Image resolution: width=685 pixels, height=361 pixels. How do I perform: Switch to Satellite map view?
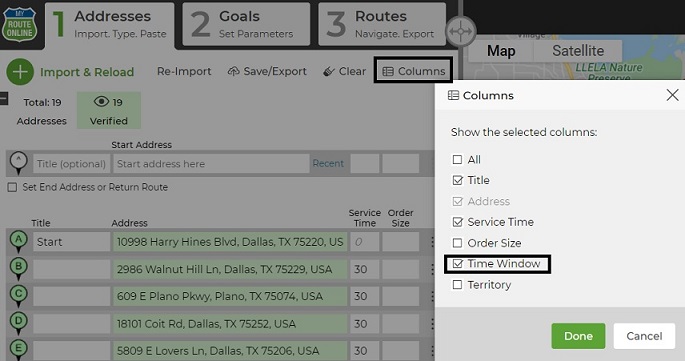(x=578, y=51)
